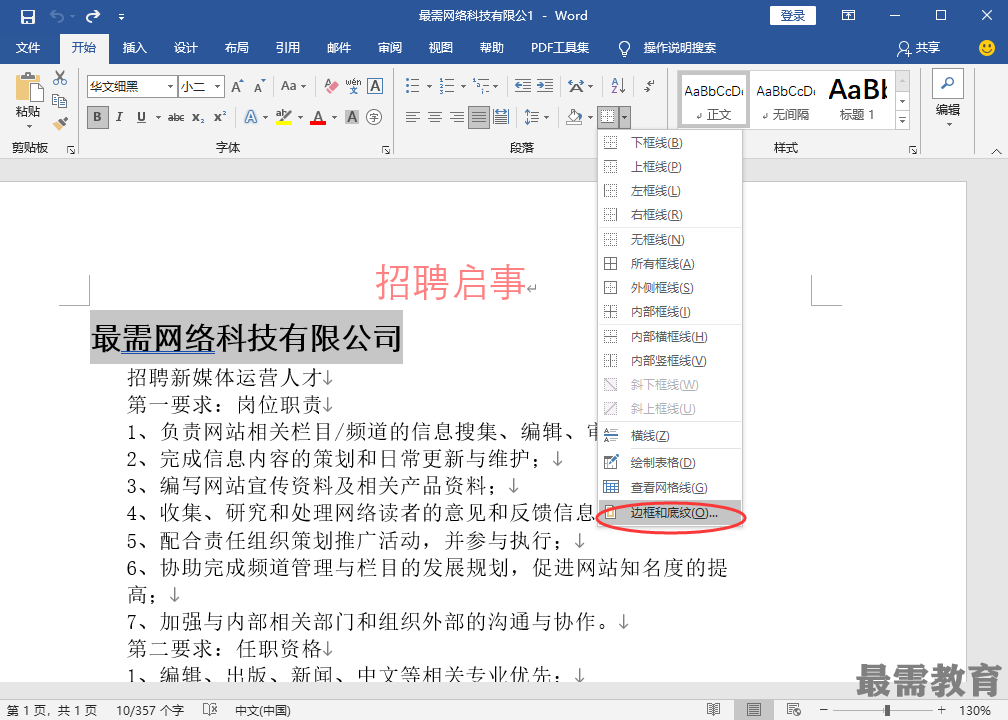Align text left icon

tap(413, 117)
